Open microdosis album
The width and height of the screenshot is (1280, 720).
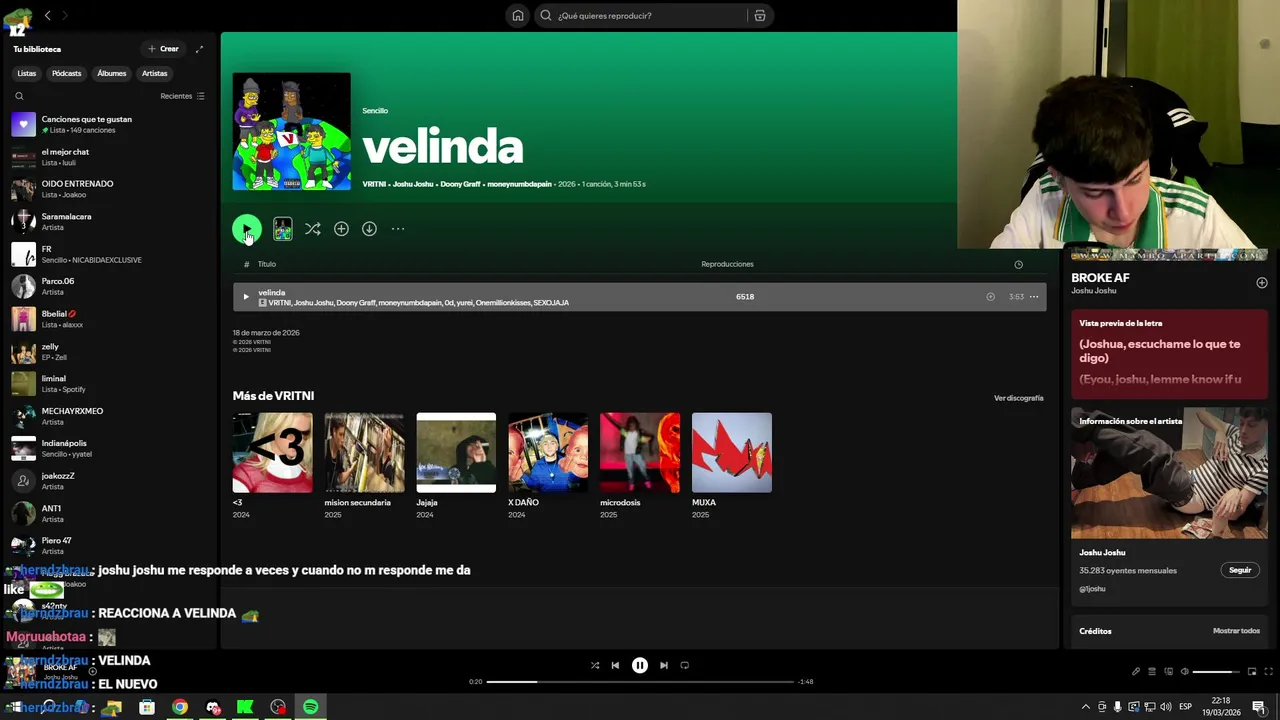click(640, 453)
